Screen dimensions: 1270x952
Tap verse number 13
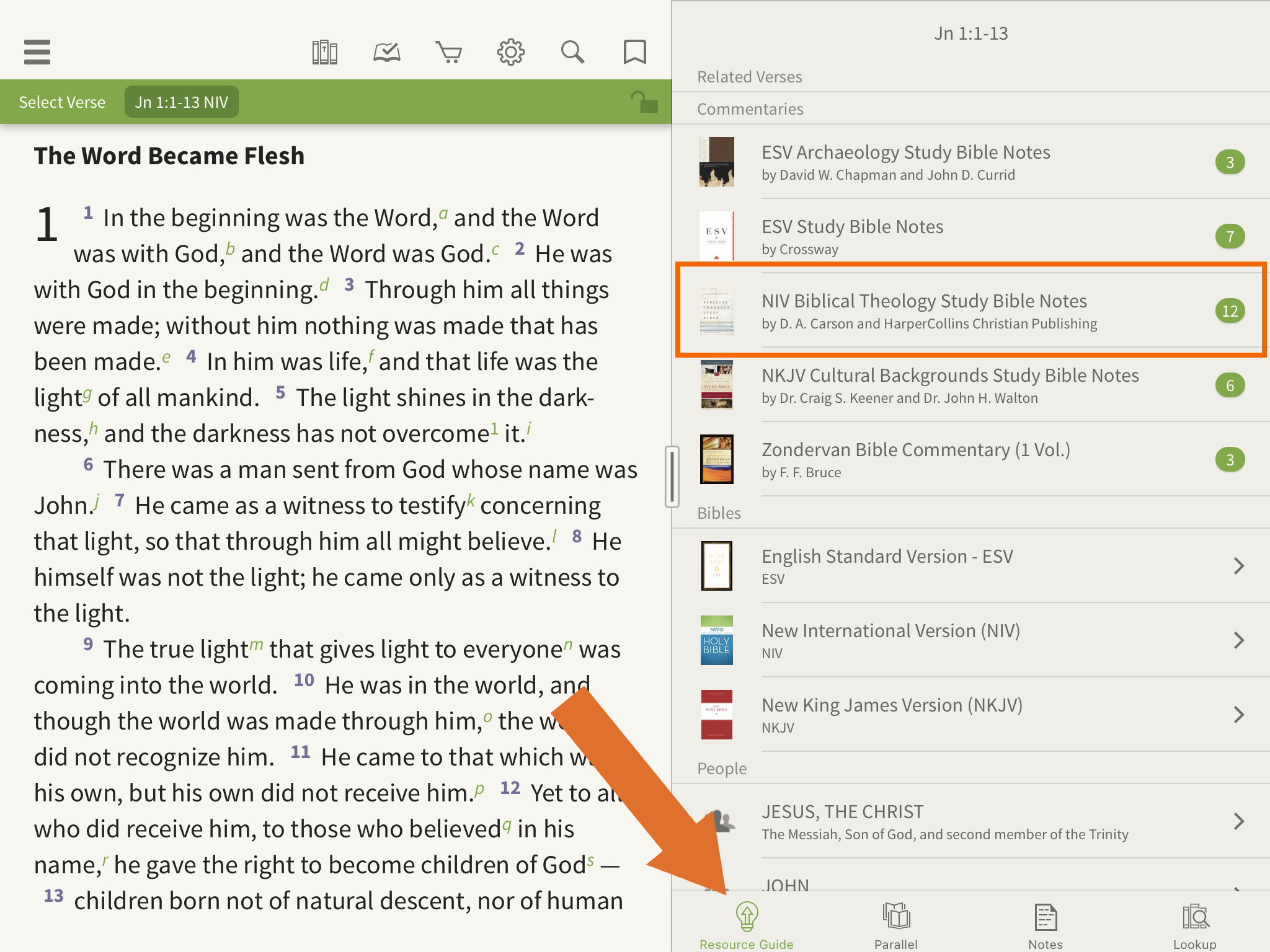[x=53, y=896]
